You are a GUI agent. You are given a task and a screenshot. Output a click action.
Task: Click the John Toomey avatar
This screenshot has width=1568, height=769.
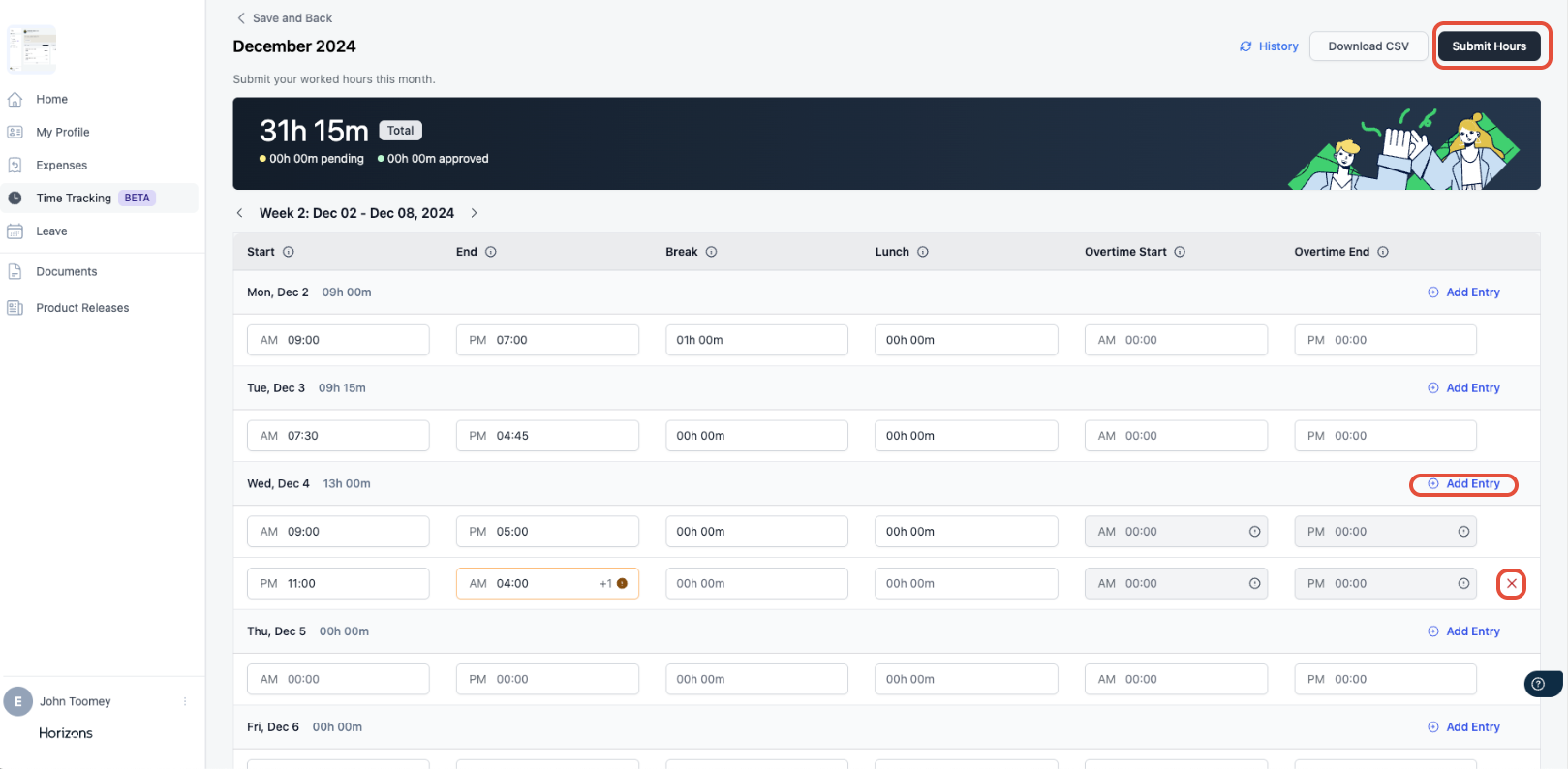click(17, 701)
